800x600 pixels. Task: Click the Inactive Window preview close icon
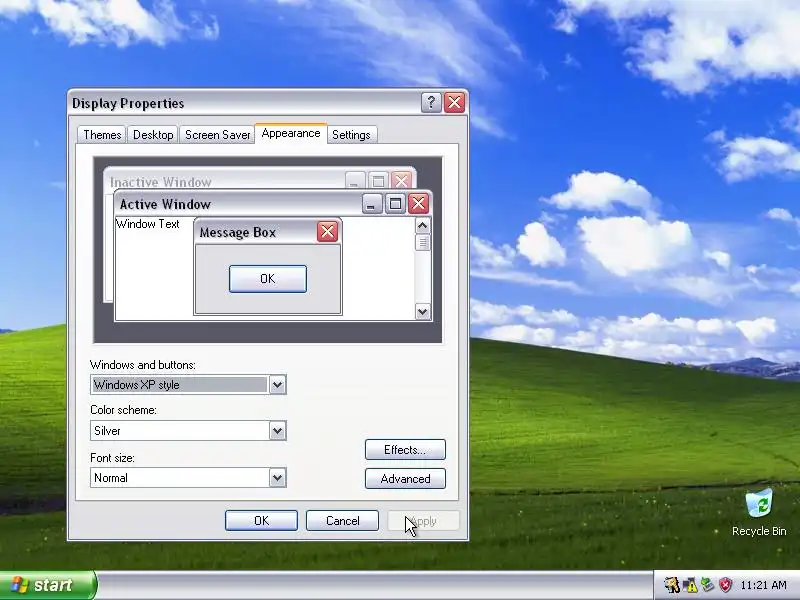[x=402, y=181]
